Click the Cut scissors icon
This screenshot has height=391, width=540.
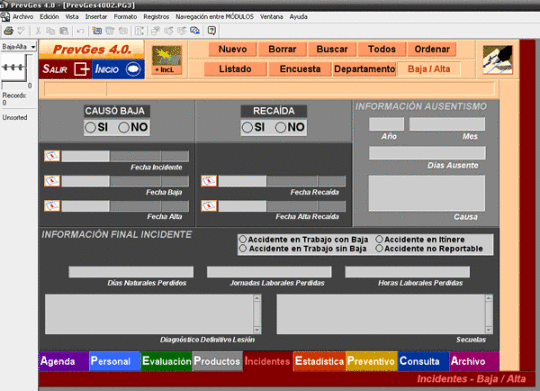point(38,31)
